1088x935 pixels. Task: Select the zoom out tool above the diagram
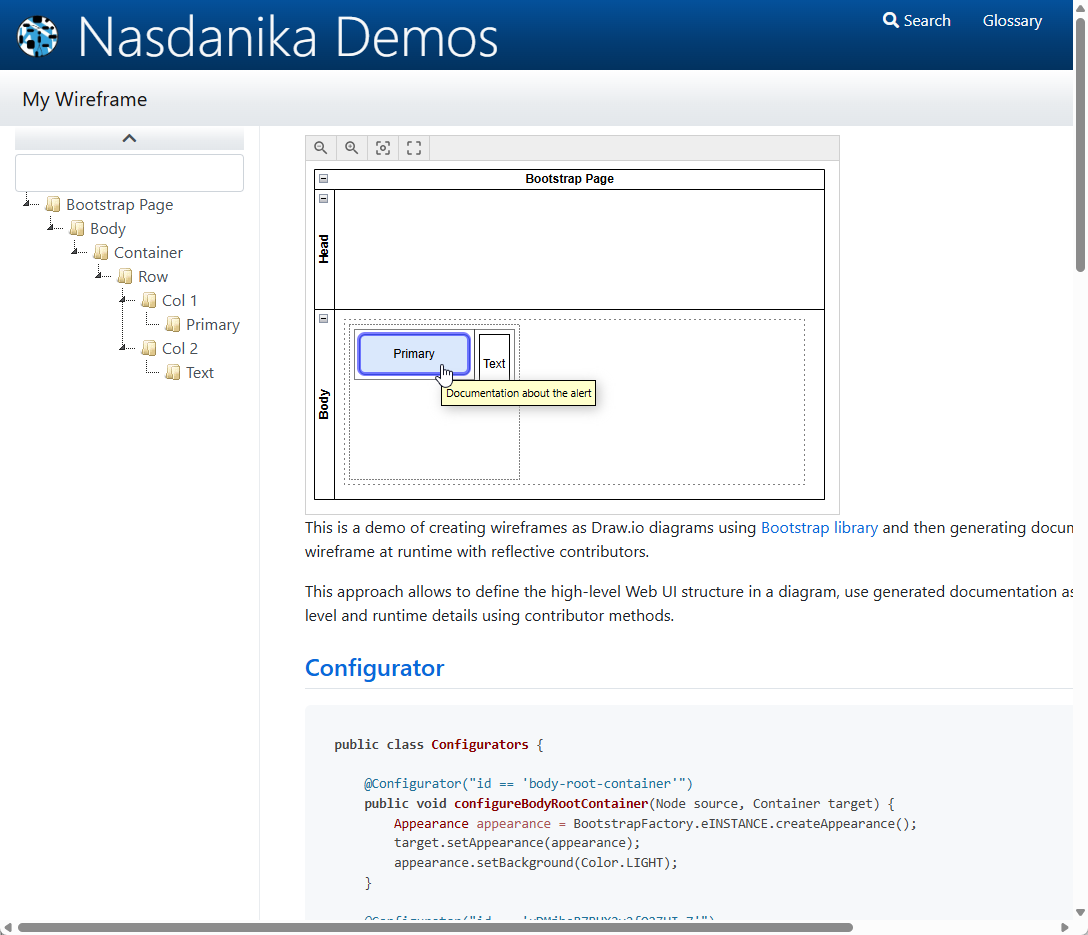[321, 147]
